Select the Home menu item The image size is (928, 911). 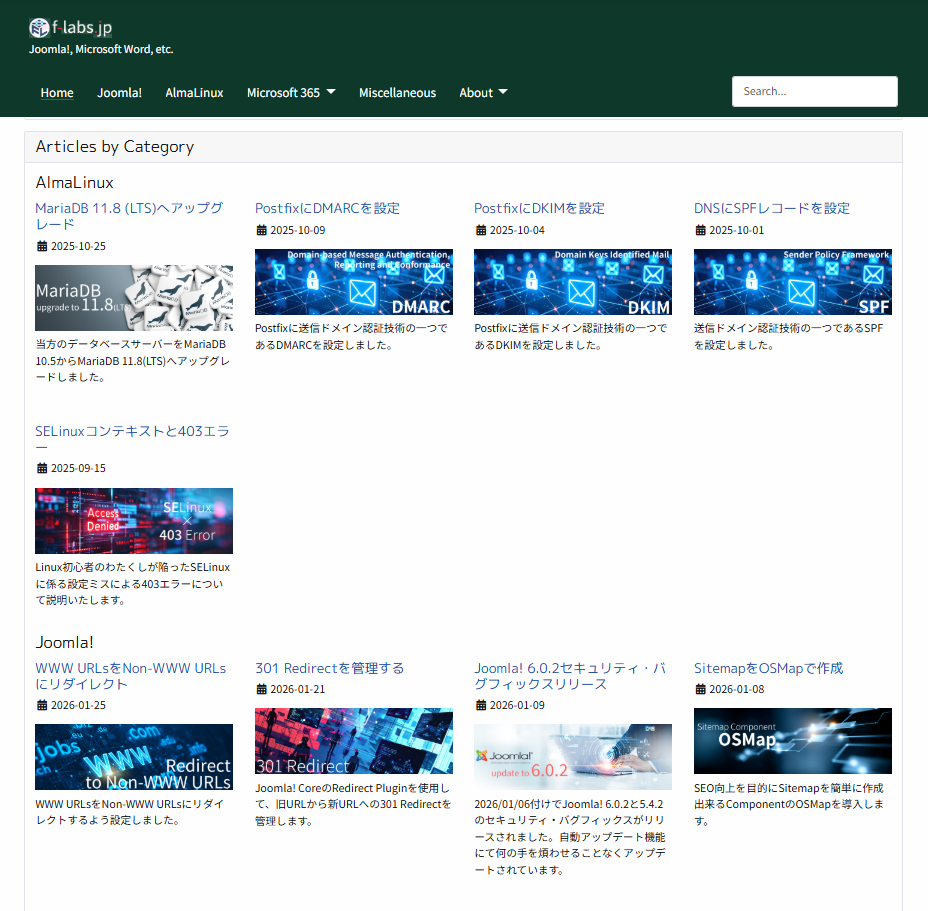point(57,92)
